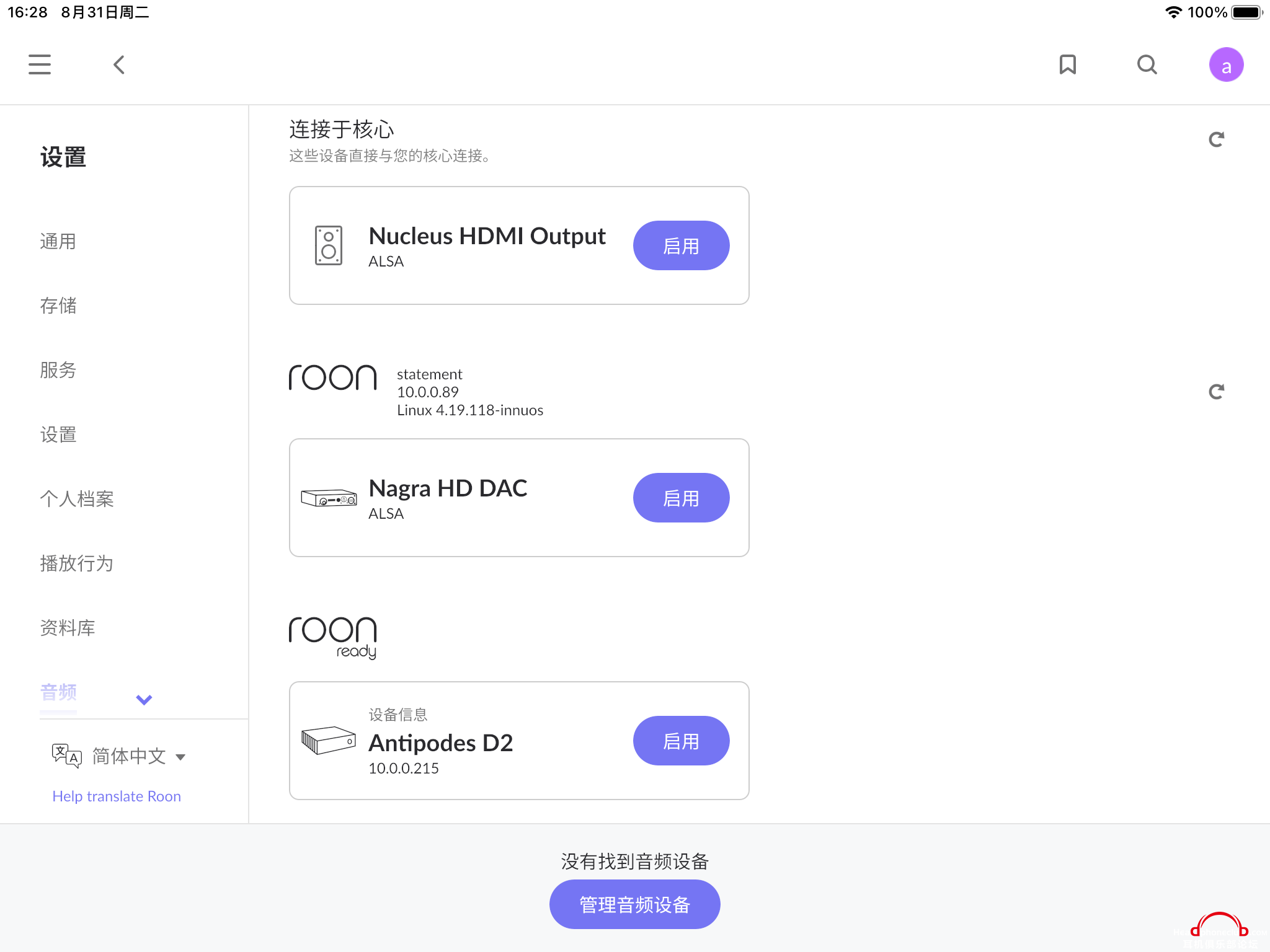Click the Roon logo beside statement

pyautogui.click(x=333, y=377)
